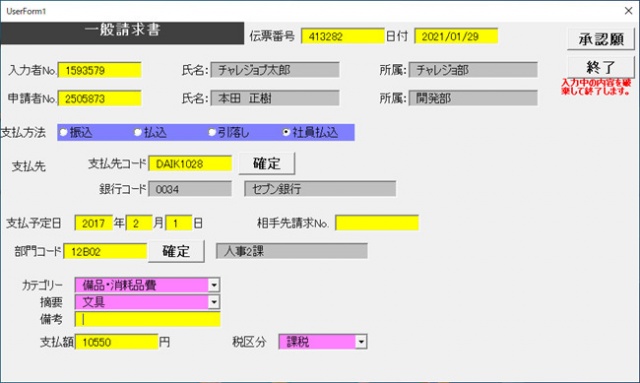Focus the 備考 text field
The width and height of the screenshot is (640, 383).
pyautogui.click(x=147, y=319)
